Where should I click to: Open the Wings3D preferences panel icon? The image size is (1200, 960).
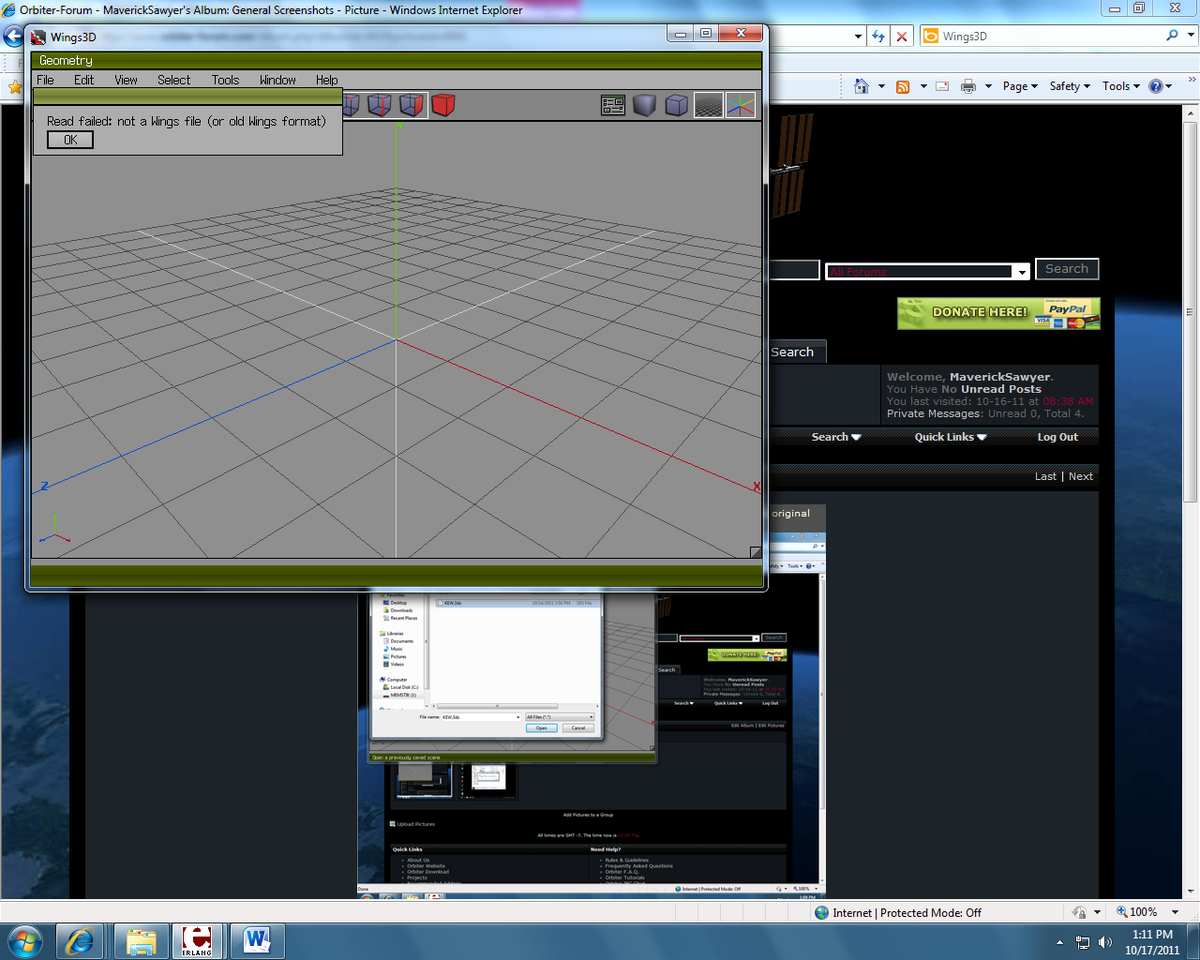point(613,105)
